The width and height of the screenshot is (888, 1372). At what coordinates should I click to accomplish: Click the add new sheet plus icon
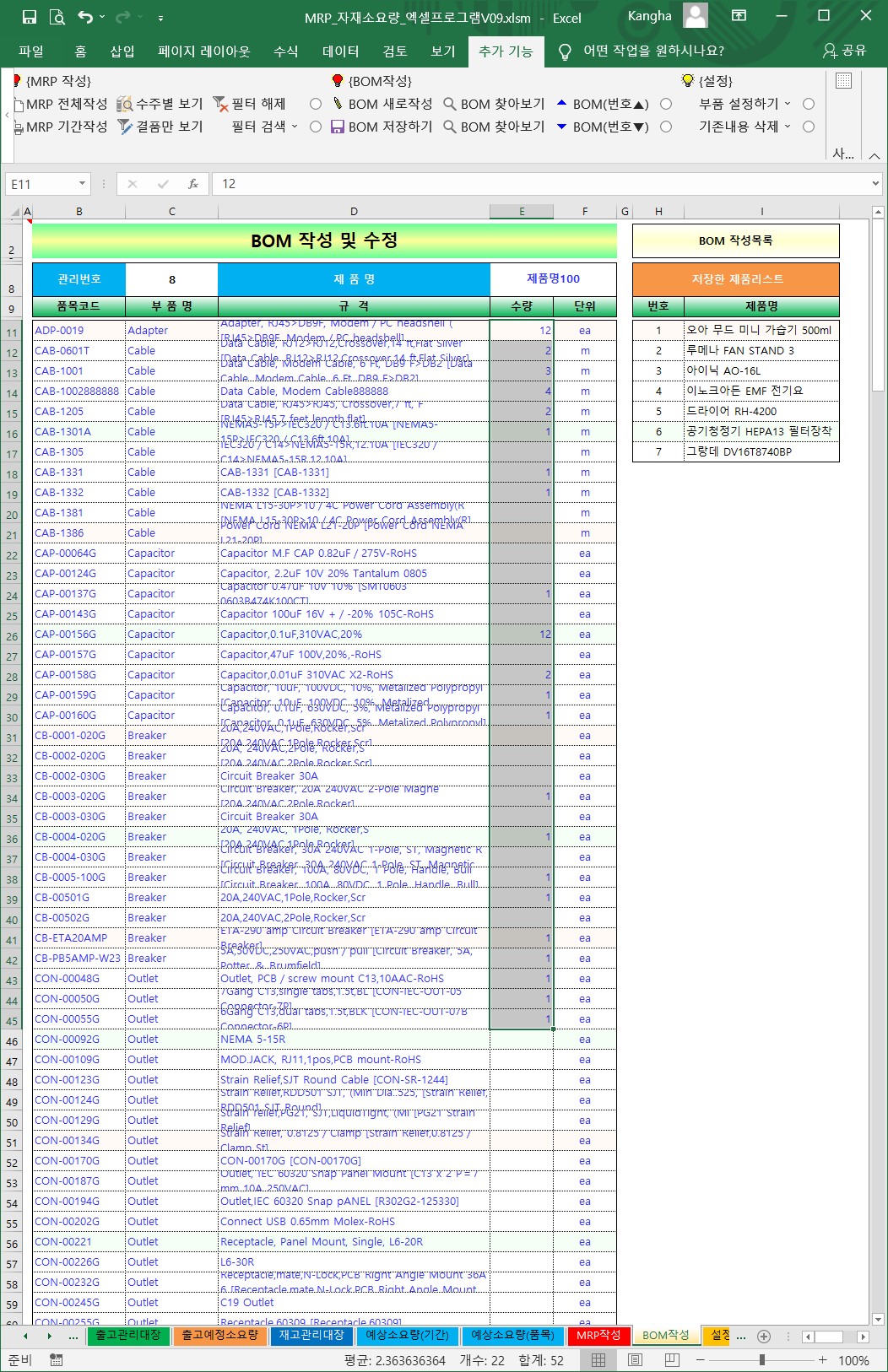pos(764,1337)
